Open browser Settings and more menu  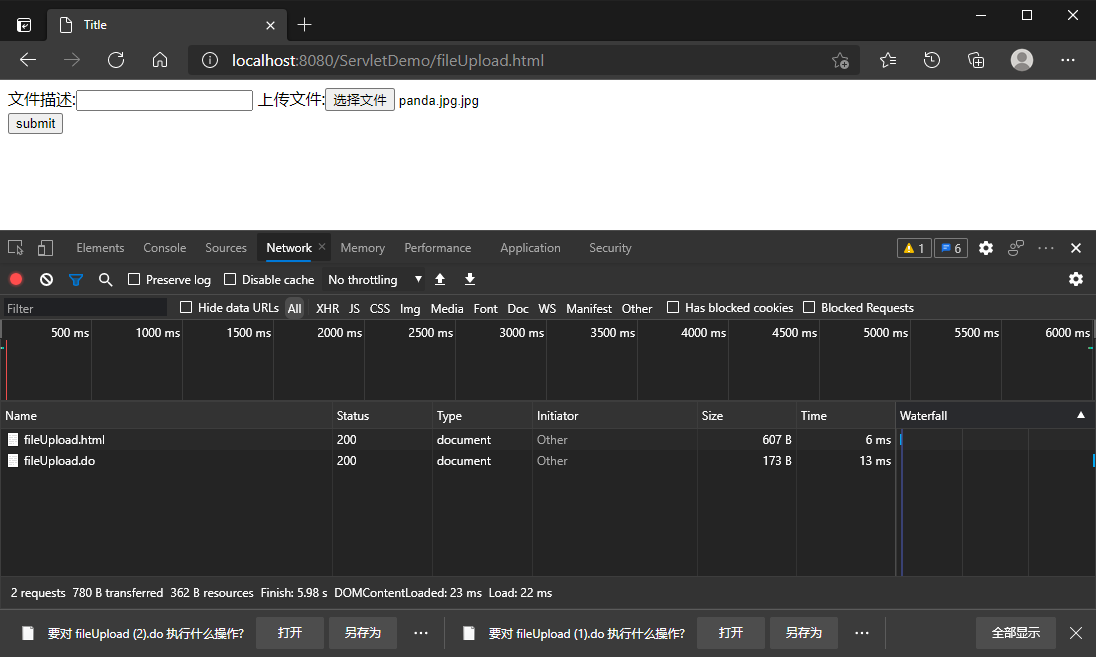click(1067, 60)
